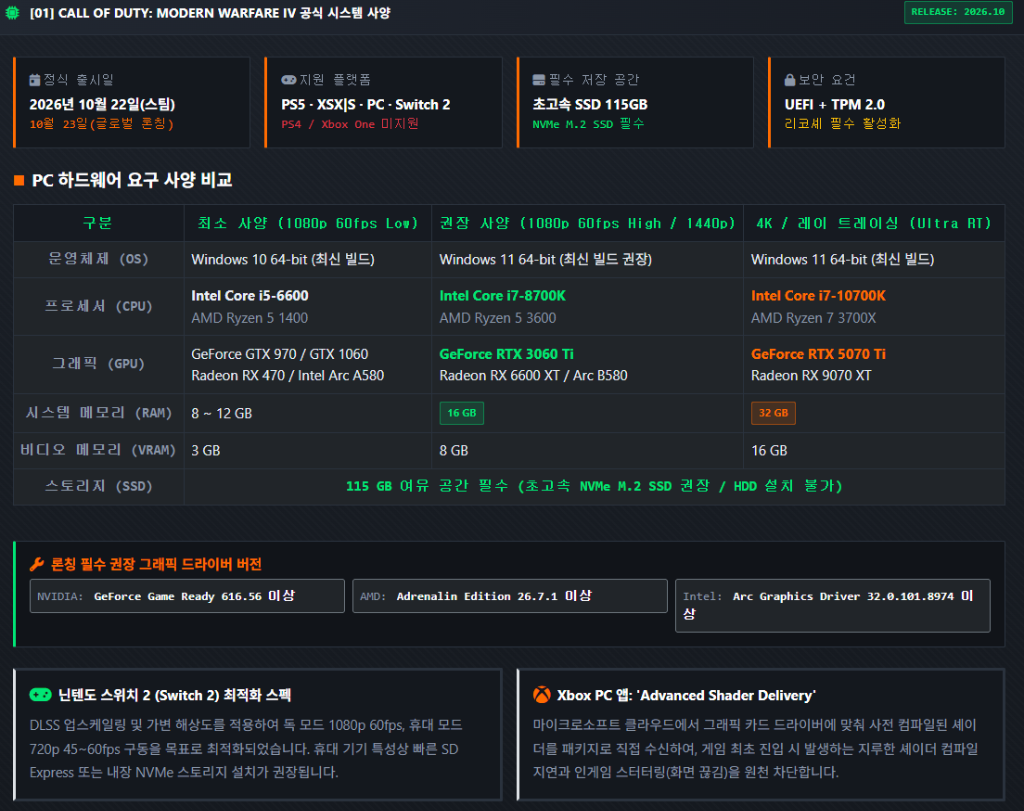This screenshot has width=1024, height=811.
Task: Click GeForce RTX 3060 Ti text
Action: 506,354
